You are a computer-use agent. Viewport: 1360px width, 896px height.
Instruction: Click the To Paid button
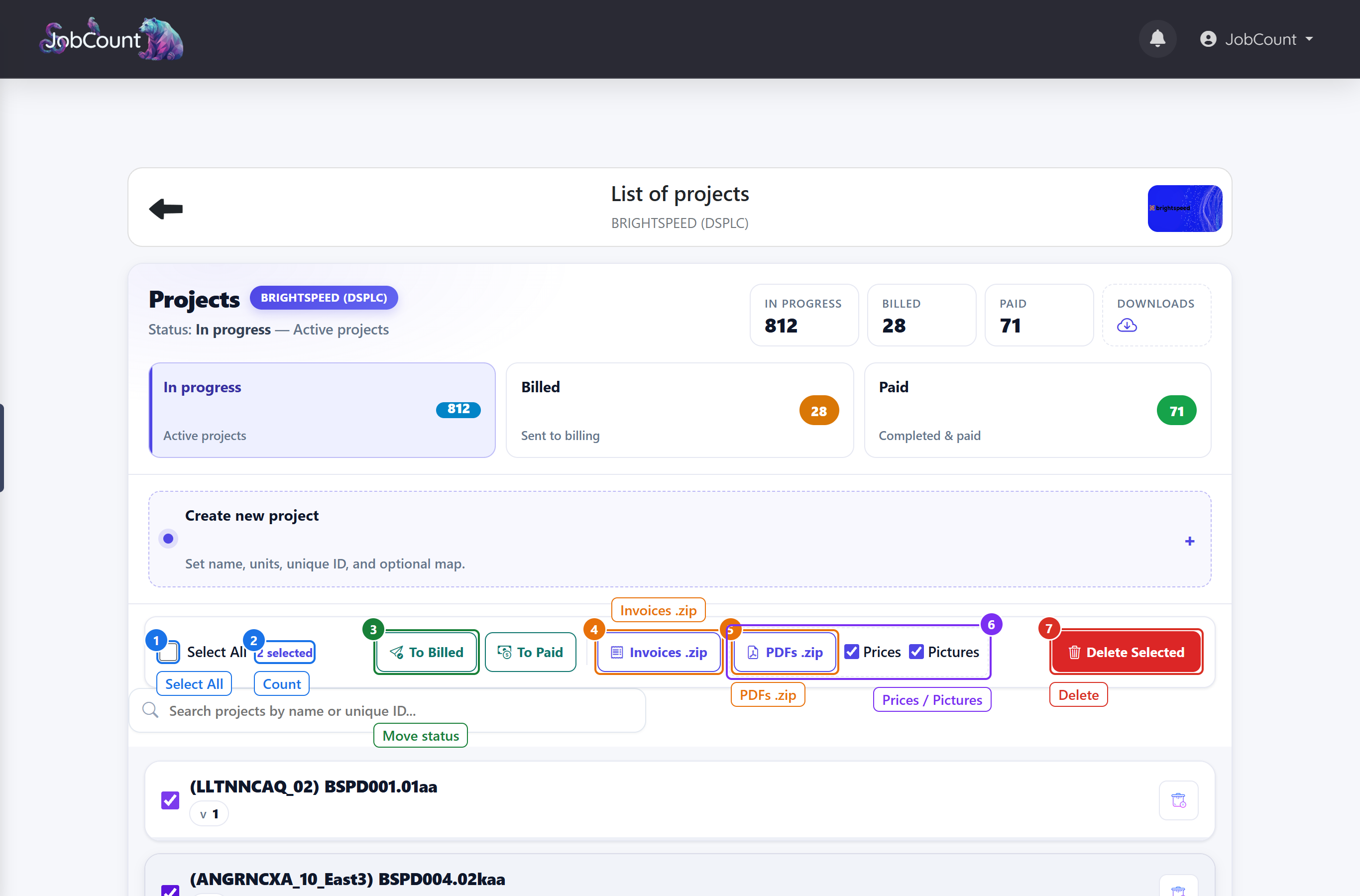(530, 652)
